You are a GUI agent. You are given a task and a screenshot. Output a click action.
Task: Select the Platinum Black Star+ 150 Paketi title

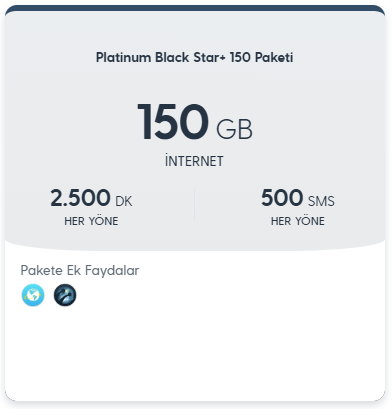[195, 57]
